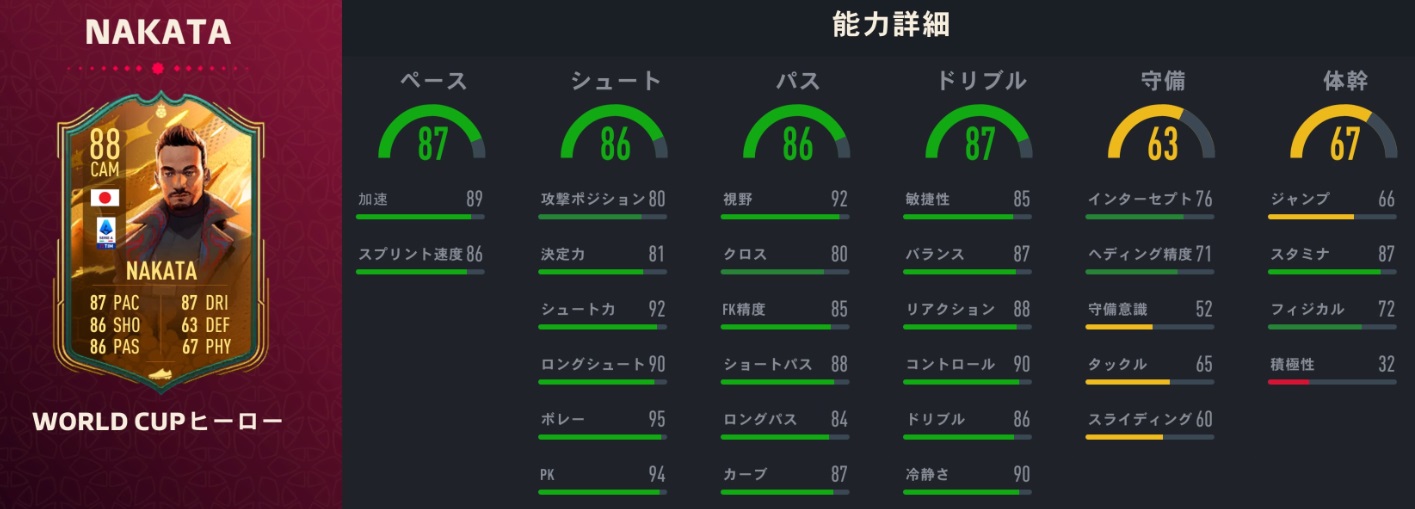1415x509 pixels.
Task: Click the 視野 stat row
Action: click(x=785, y=200)
